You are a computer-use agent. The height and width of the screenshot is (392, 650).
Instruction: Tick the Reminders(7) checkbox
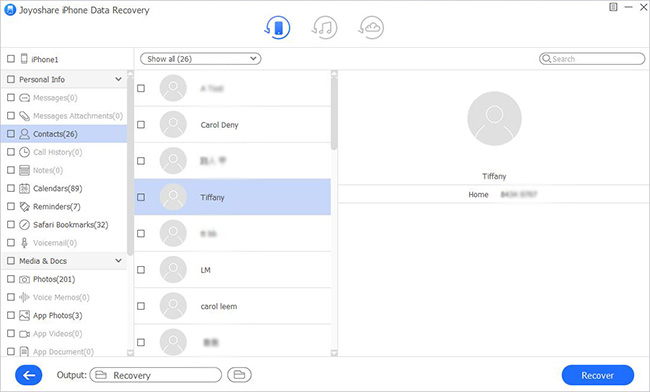pyautogui.click(x=11, y=206)
